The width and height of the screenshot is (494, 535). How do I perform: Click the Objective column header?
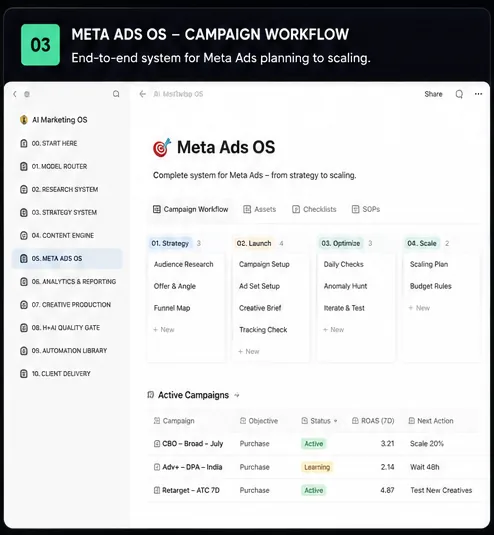coord(259,421)
